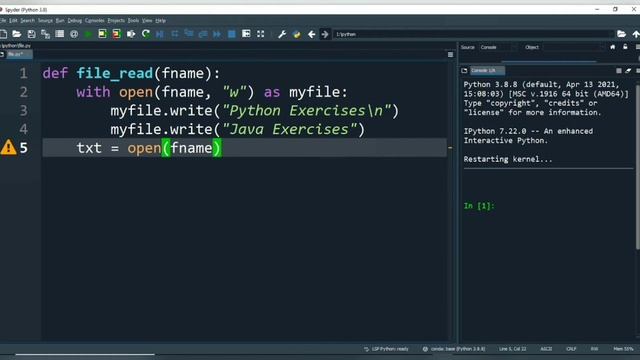Save the current file
This screenshot has width=640, height=360.
click(x=31, y=34)
